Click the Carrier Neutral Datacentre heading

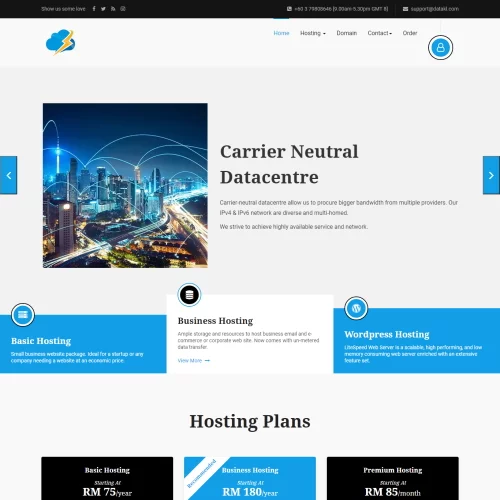point(289,164)
